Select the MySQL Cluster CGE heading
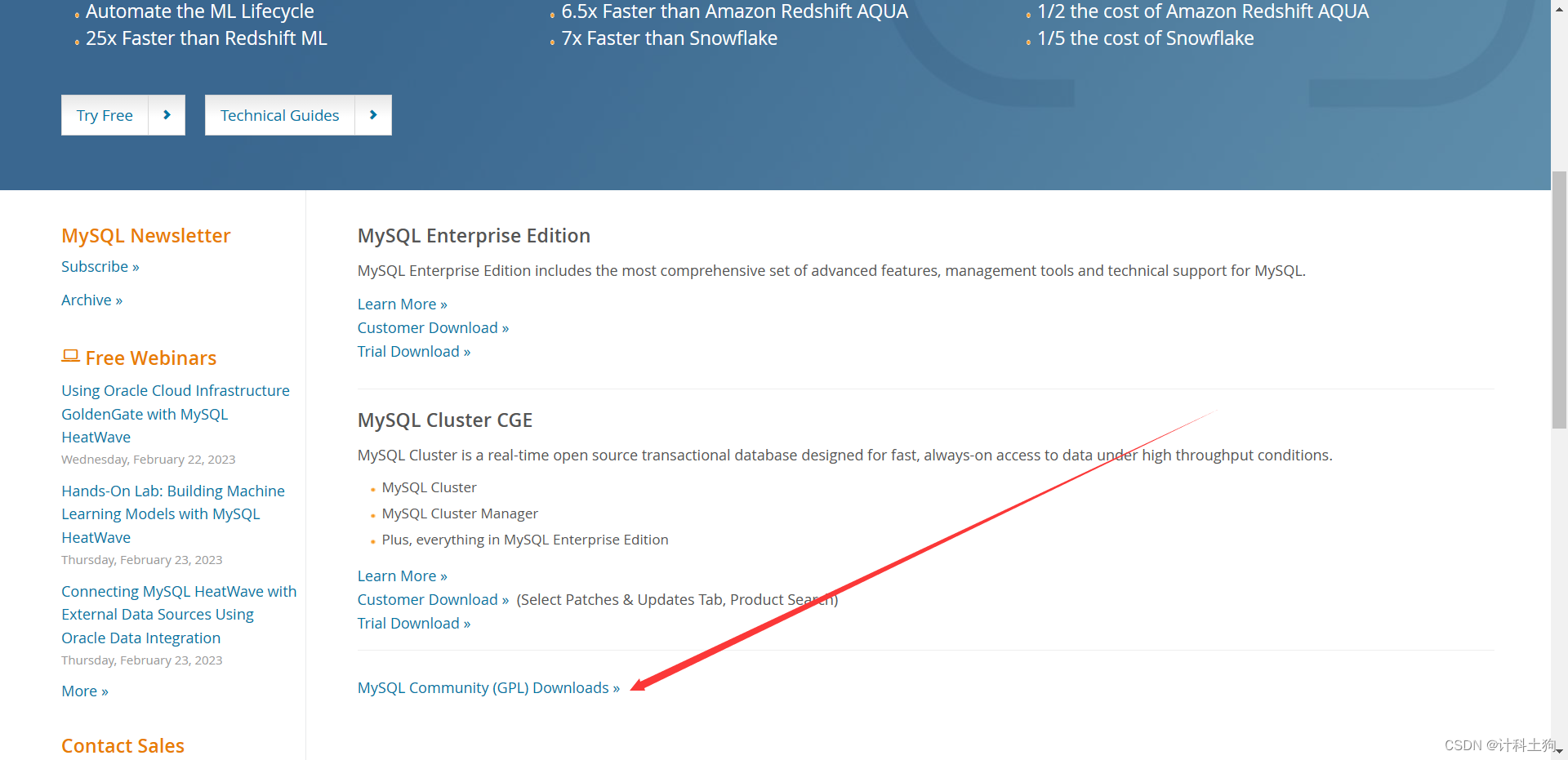 445,420
